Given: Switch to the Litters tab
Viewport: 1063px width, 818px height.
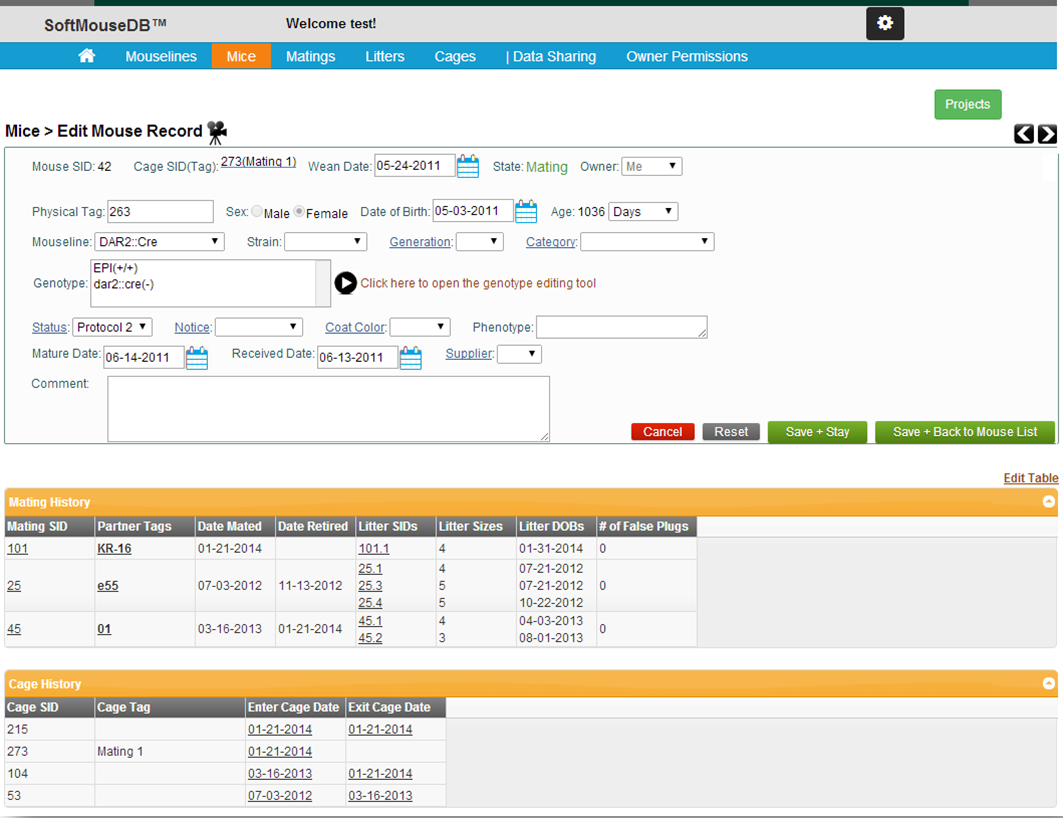Looking at the screenshot, I should click(384, 56).
